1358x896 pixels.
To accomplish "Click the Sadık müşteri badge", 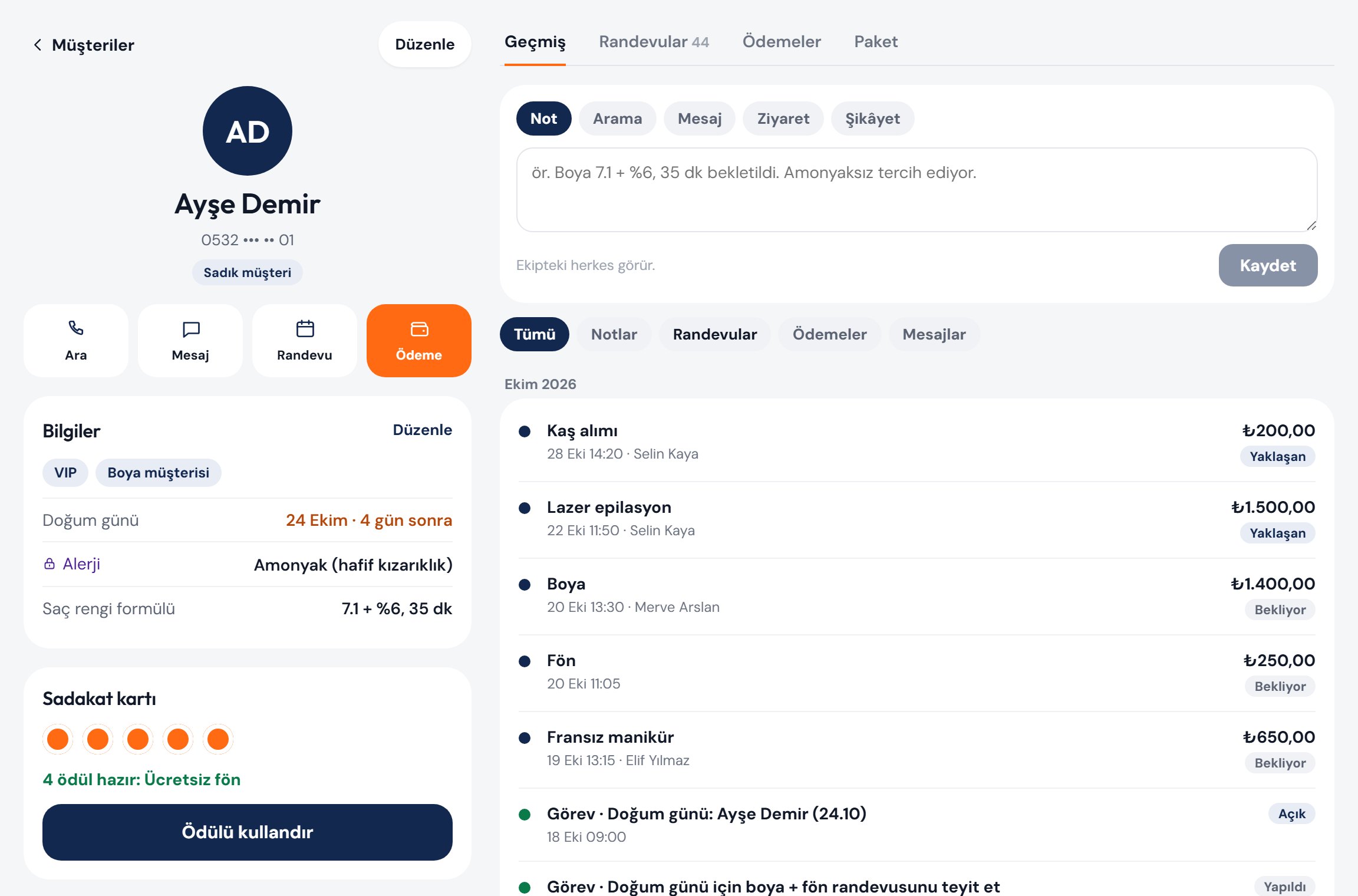I will tap(248, 272).
